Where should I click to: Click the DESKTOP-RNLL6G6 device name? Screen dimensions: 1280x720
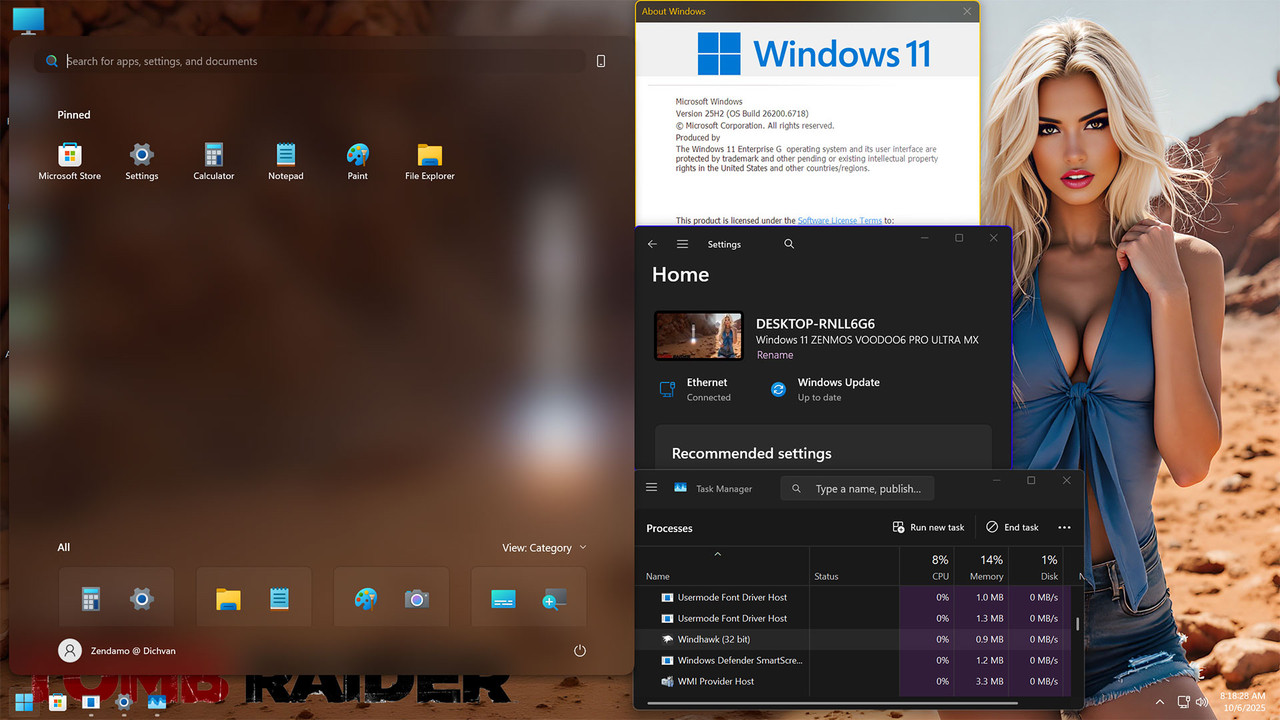point(815,324)
